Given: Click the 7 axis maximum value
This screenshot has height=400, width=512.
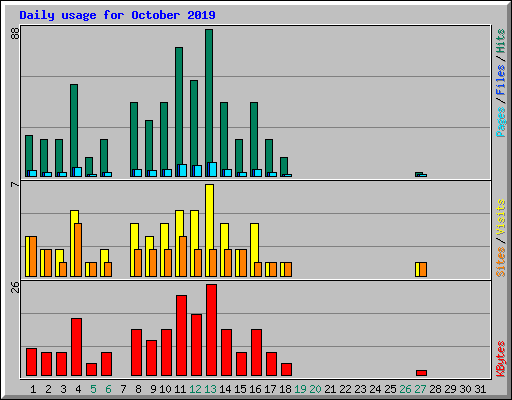Looking at the screenshot, I should 15,184.
